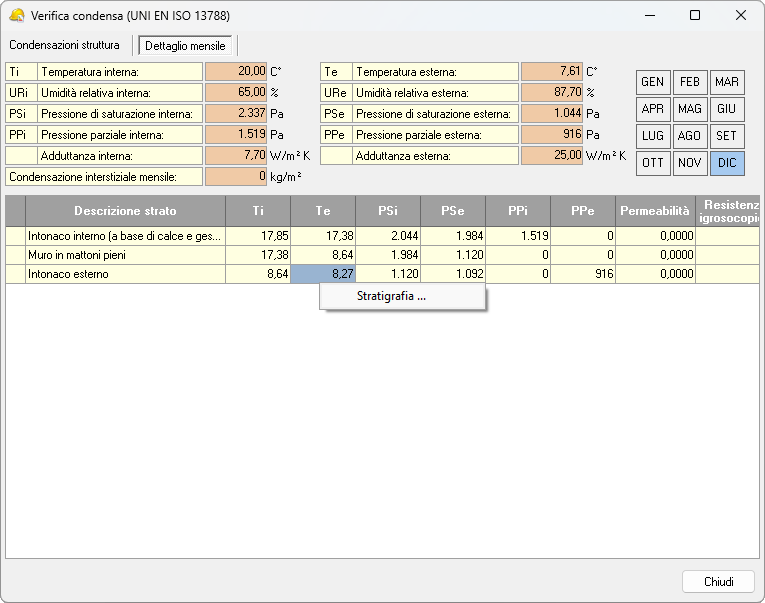Select the GIU month button

pos(727,109)
